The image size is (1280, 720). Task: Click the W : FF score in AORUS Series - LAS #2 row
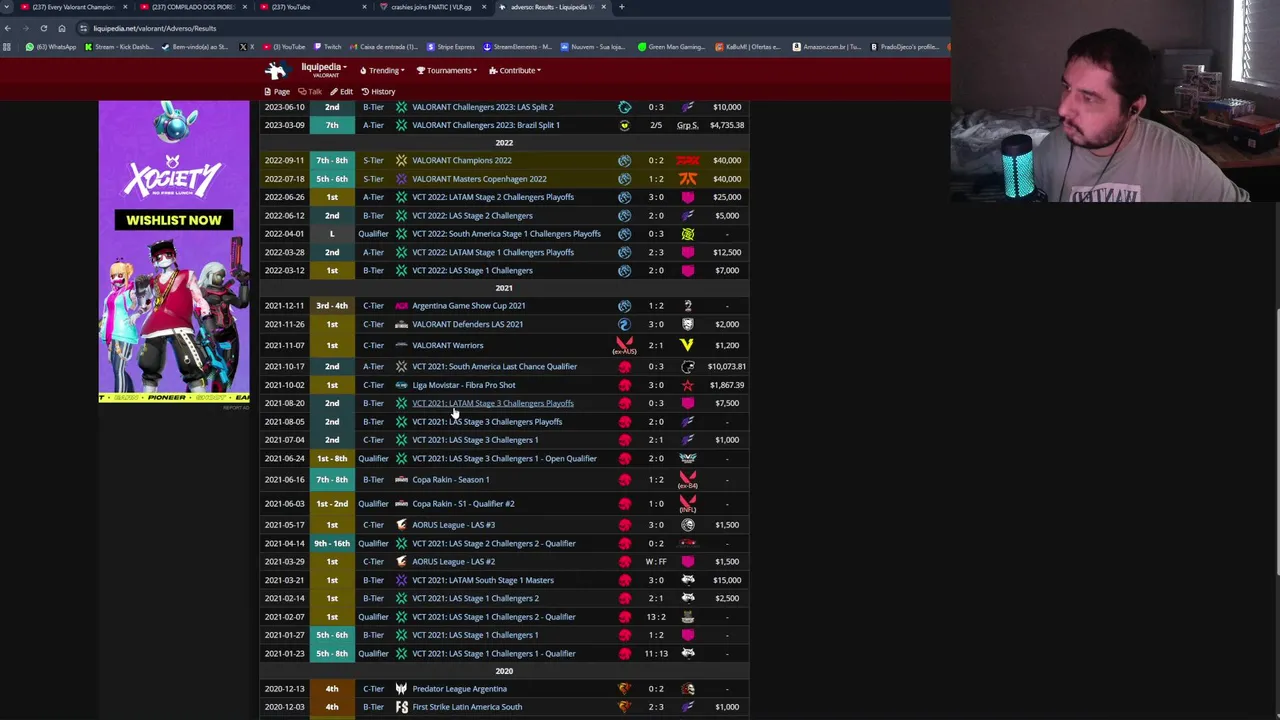click(656, 562)
